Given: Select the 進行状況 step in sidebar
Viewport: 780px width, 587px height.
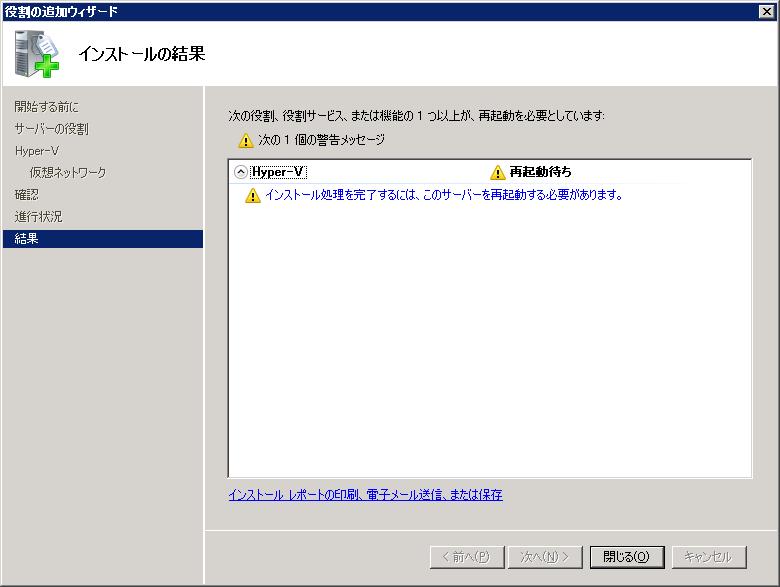Looking at the screenshot, I should pyautogui.click(x=38, y=216).
